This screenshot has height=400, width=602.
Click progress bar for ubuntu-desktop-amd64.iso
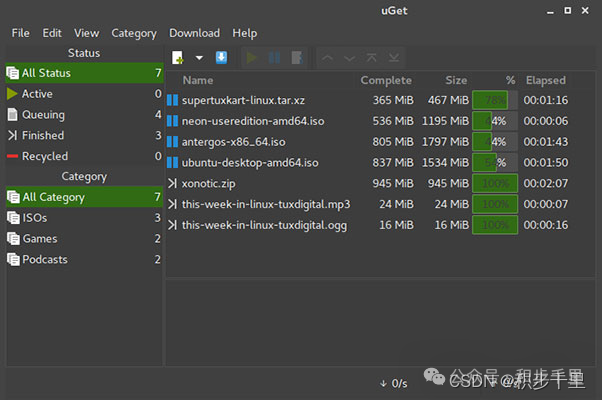[495, 163]
